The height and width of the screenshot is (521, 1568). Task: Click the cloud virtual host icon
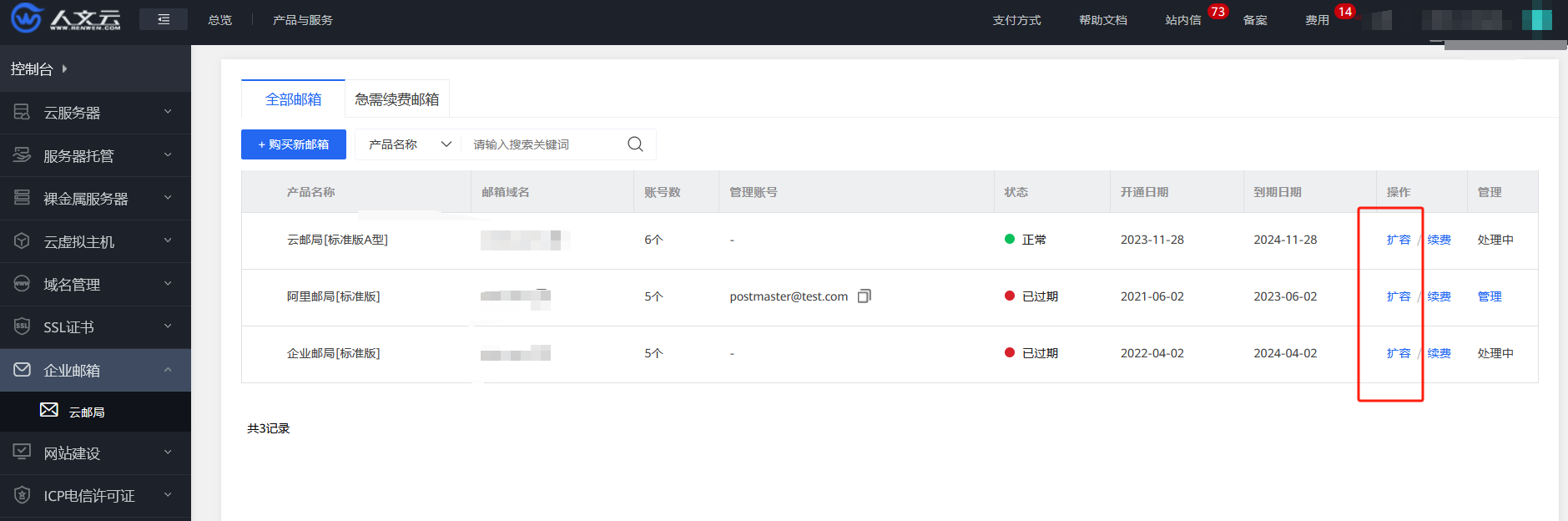[x=22, y=241]
